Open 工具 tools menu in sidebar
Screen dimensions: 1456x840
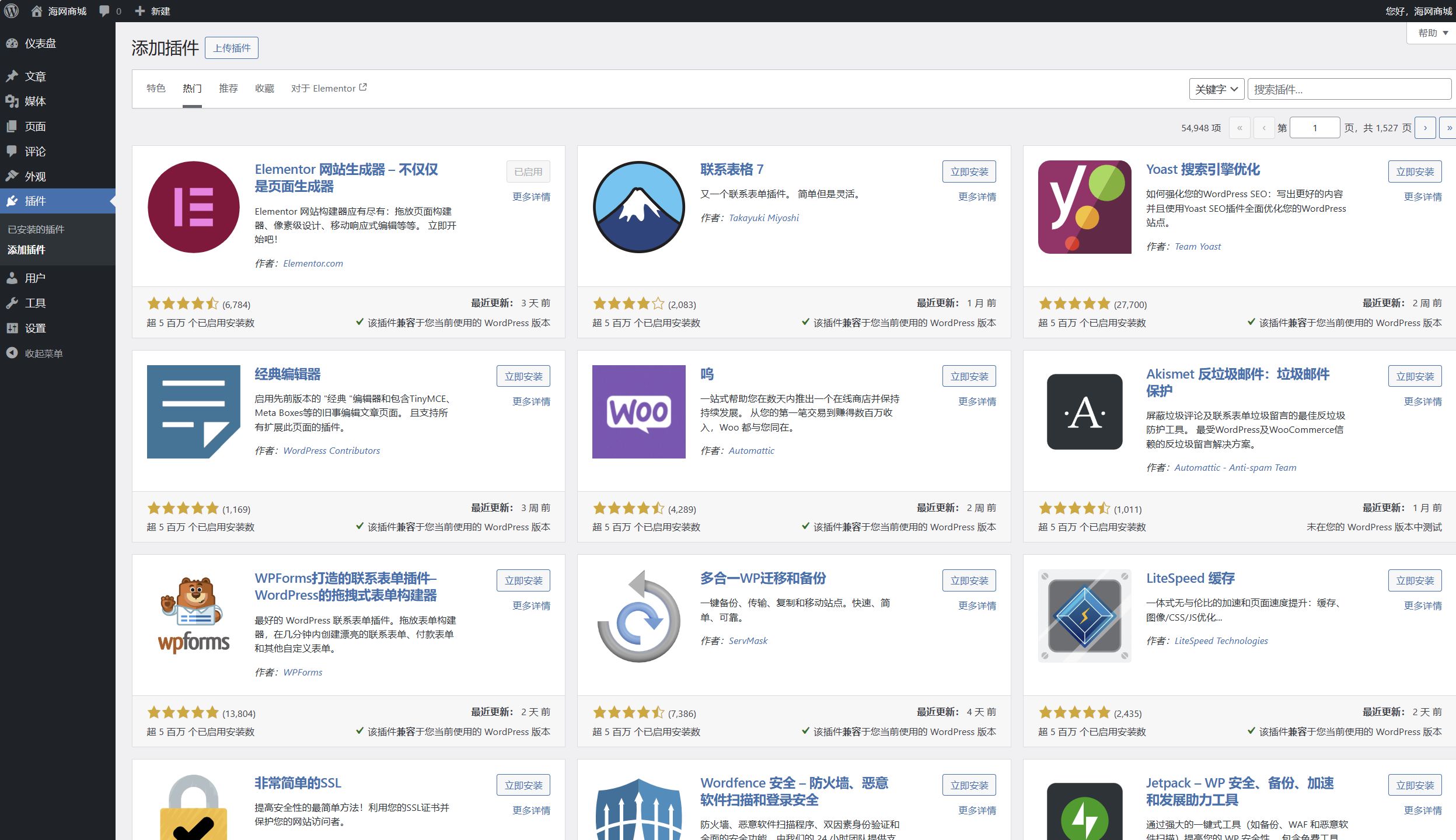click(58, 303)
